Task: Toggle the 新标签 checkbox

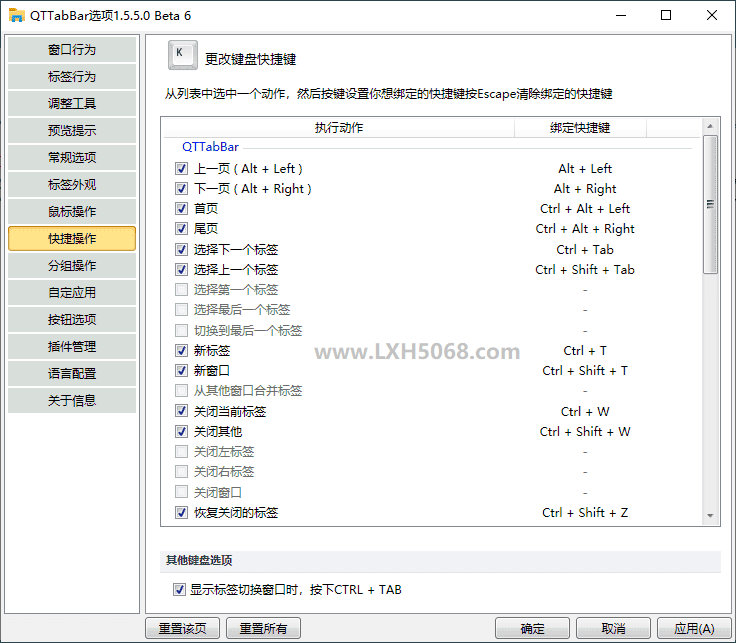Action: click(x=181, y=350)
